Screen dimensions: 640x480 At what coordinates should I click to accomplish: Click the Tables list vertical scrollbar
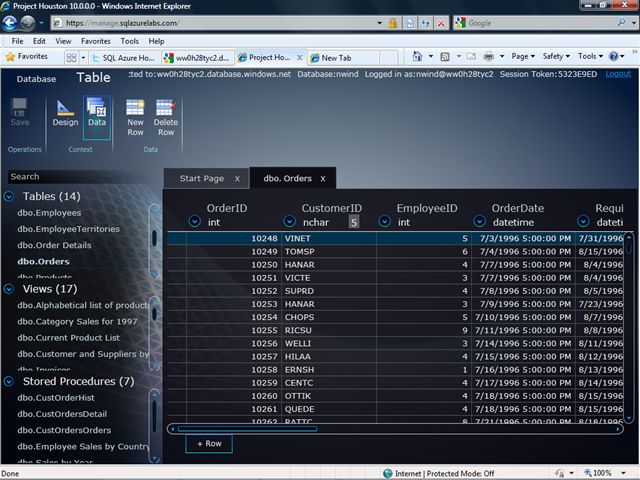154,241
